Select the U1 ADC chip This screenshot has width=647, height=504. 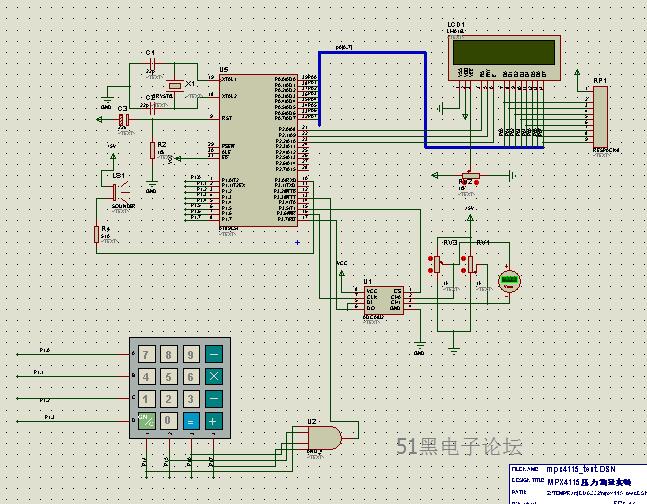[x=383, y=300]
